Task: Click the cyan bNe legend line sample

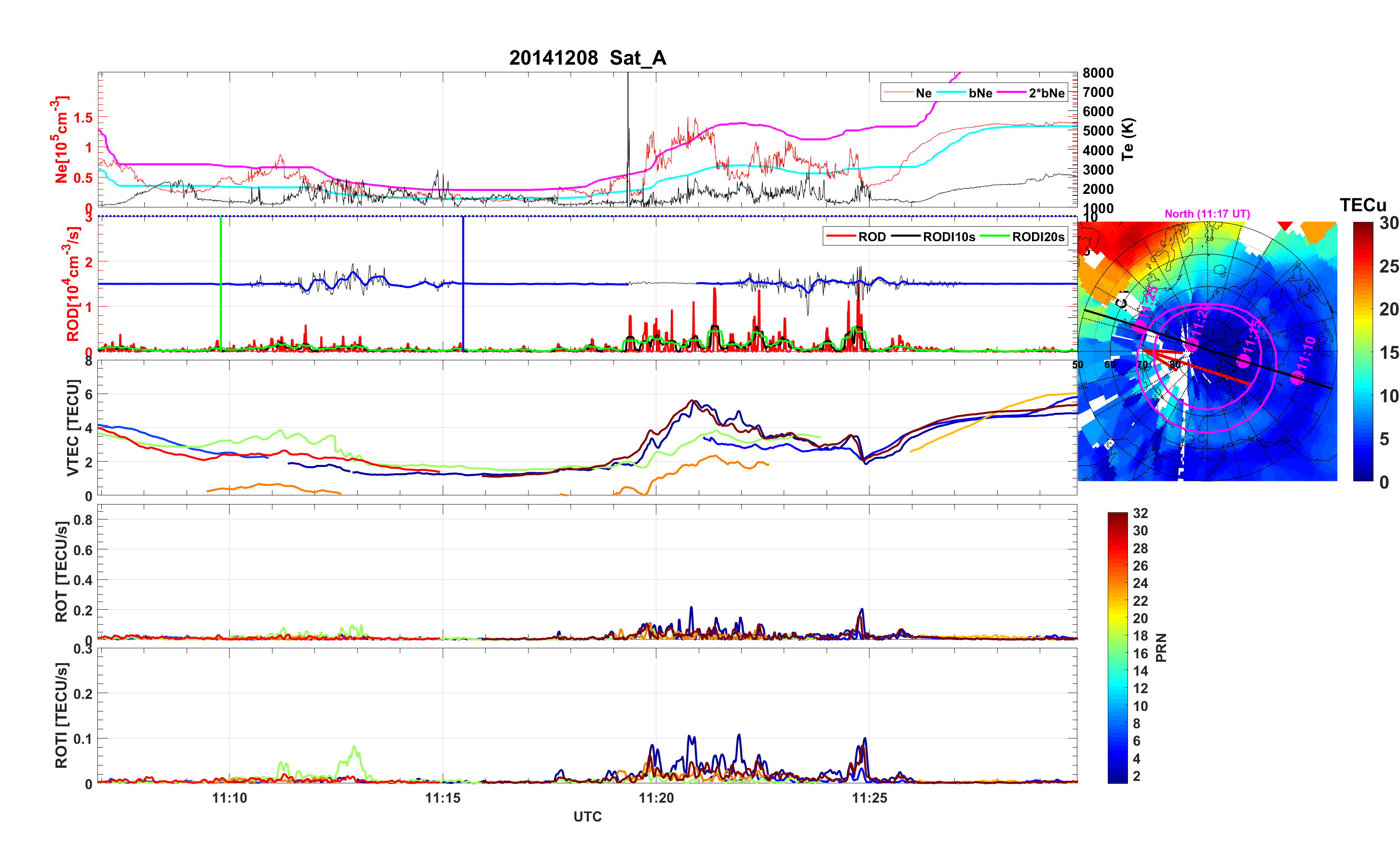Action: tap(951, 93)
